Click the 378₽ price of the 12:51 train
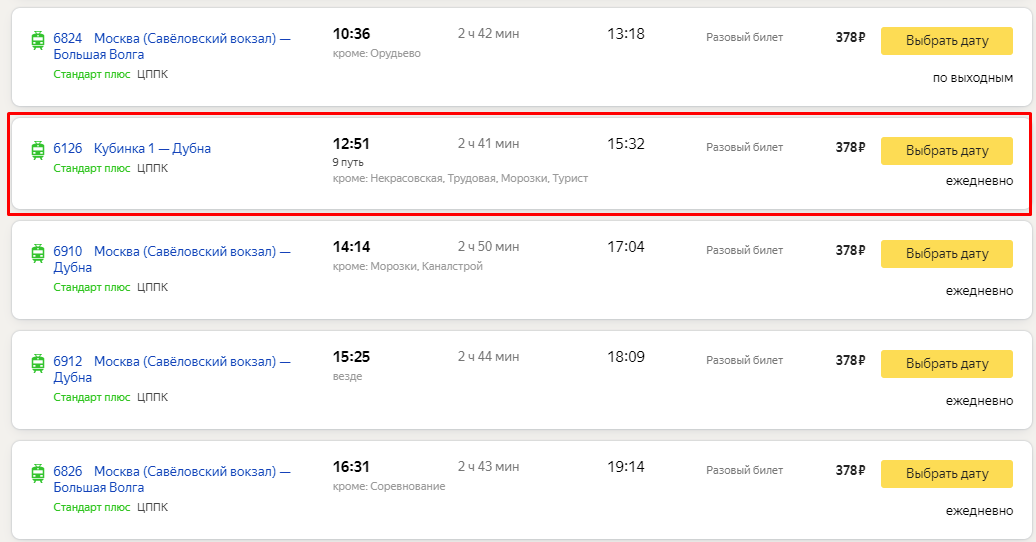This screenshot has width=1036, height=542. (850, 147)
